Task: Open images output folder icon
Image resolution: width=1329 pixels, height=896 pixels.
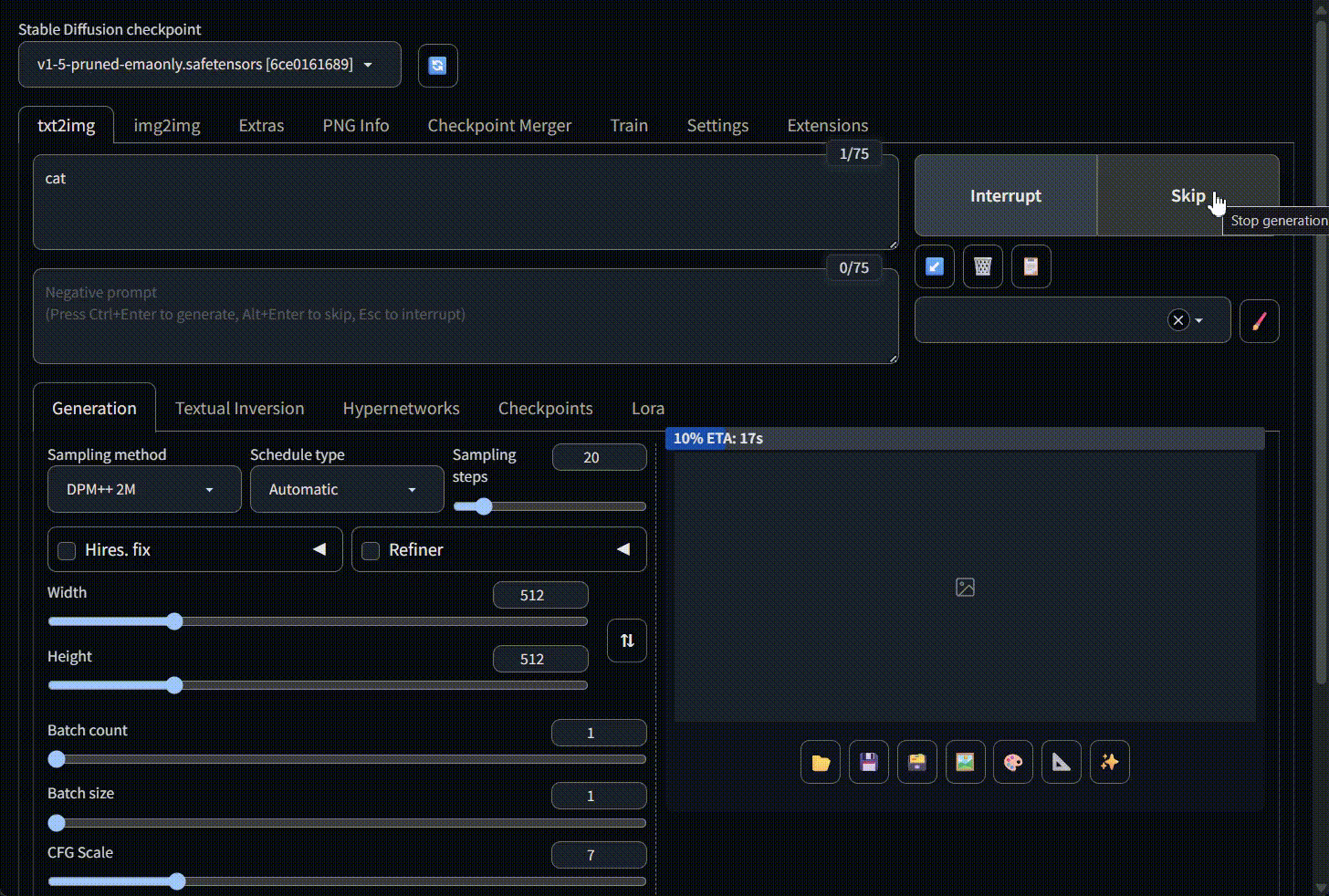Action: click(820, 763)
